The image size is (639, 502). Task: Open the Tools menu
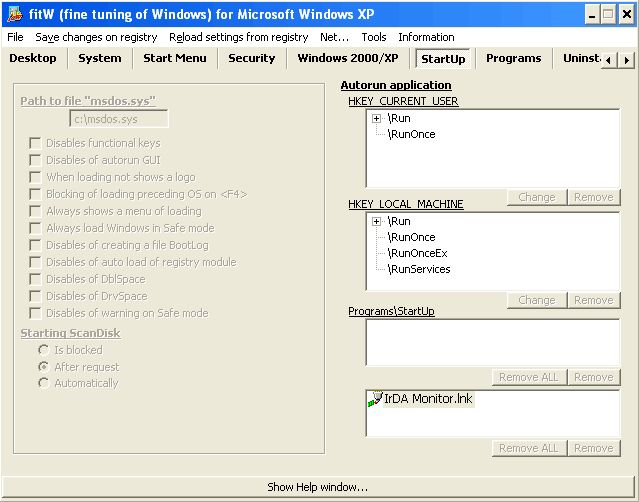[374, 37]
